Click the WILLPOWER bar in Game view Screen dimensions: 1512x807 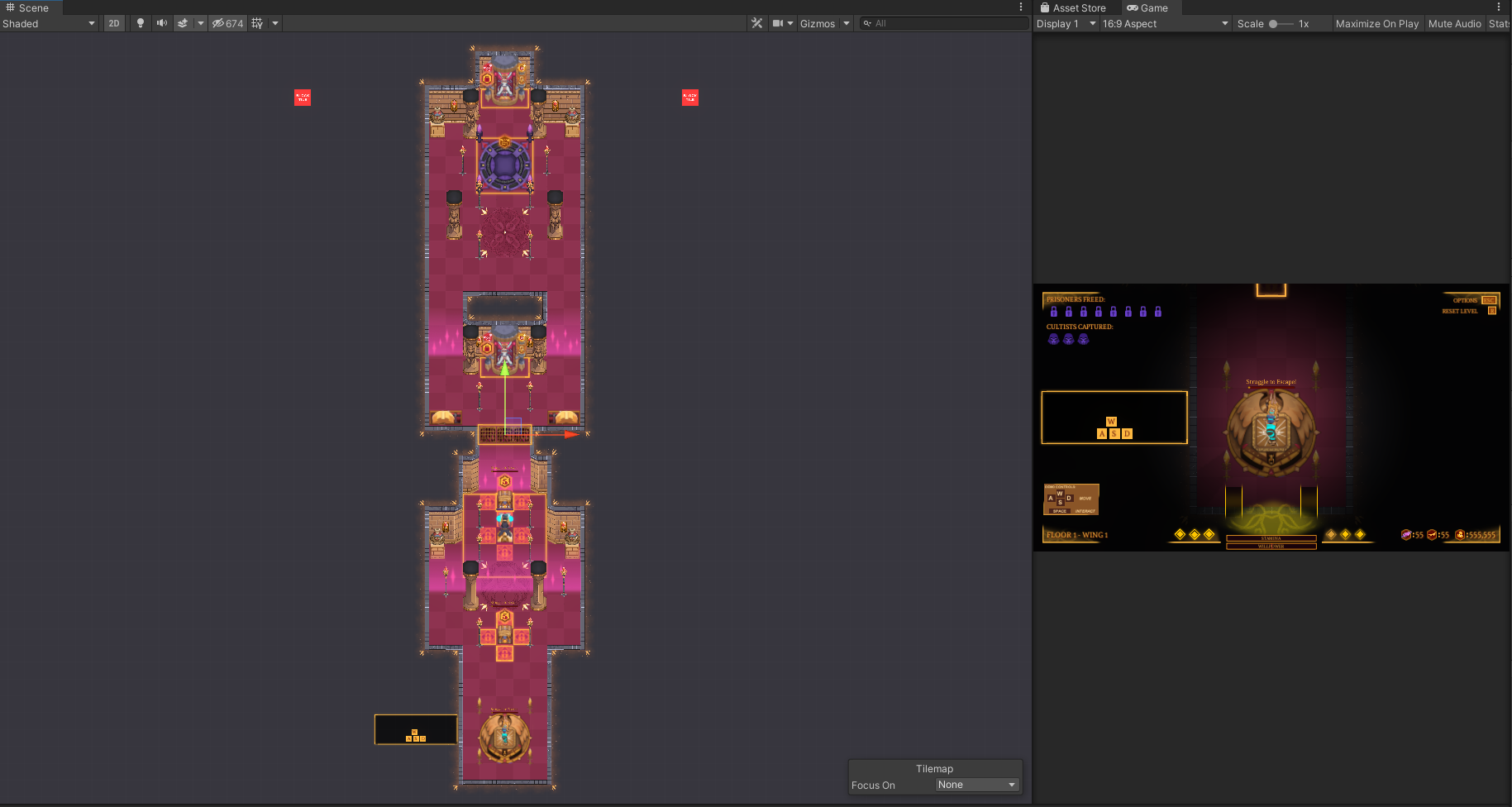pyautogui.click(x=1271, y=546)
